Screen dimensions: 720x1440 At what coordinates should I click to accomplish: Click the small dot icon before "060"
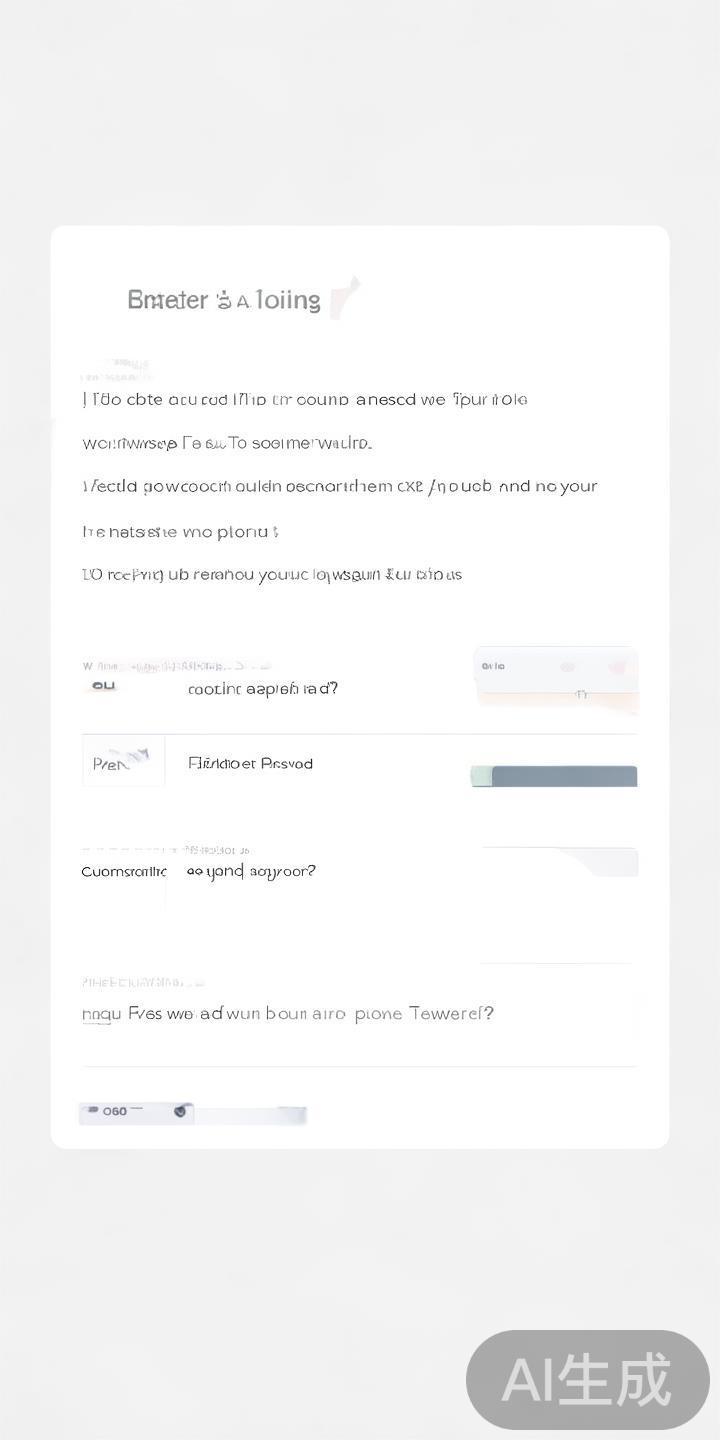pyautogui.click(x=92, y=1111)
